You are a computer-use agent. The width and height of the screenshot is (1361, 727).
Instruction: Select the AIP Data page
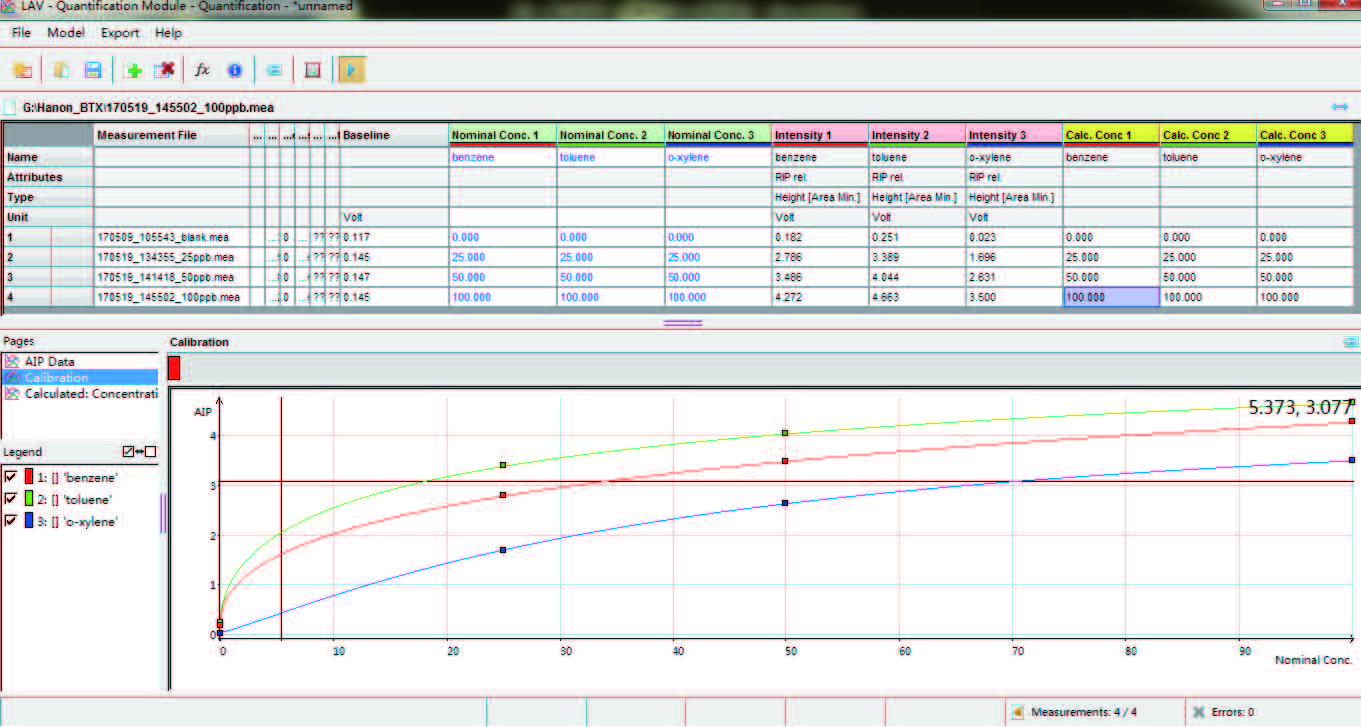49,361
